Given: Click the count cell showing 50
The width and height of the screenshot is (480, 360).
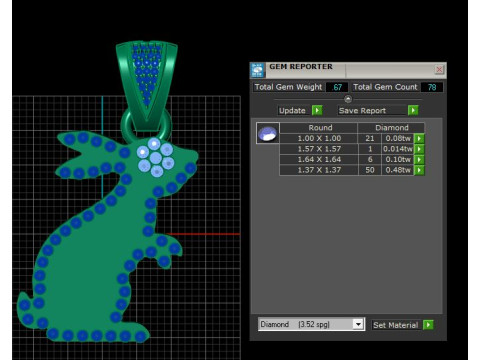Looking at the screenshot, I should [370, 170].
